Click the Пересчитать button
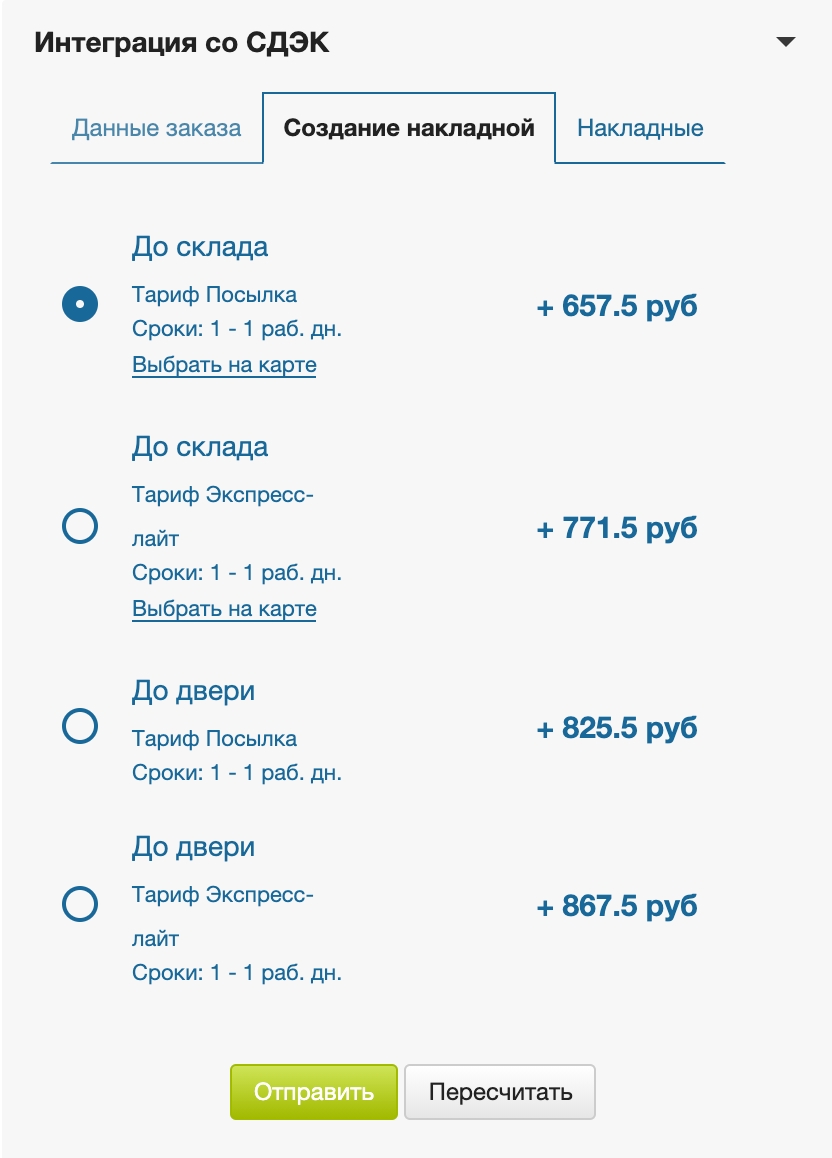Image resolution: width=832 pixels, height=1158 pixels. click(x=500, y=1092)
